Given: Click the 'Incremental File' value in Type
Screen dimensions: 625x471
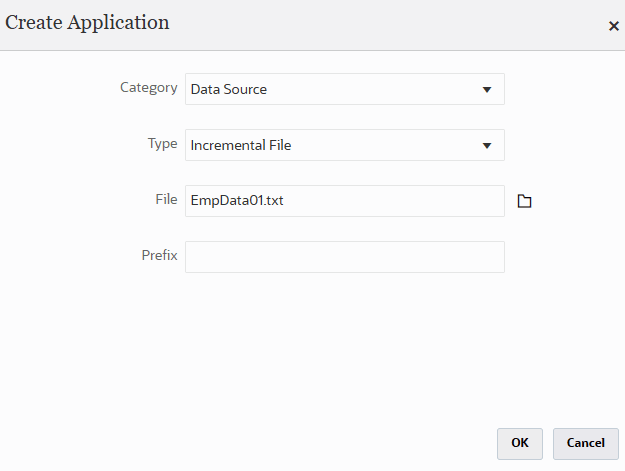Looking at the screenshot, I should (x=241, y=145).
